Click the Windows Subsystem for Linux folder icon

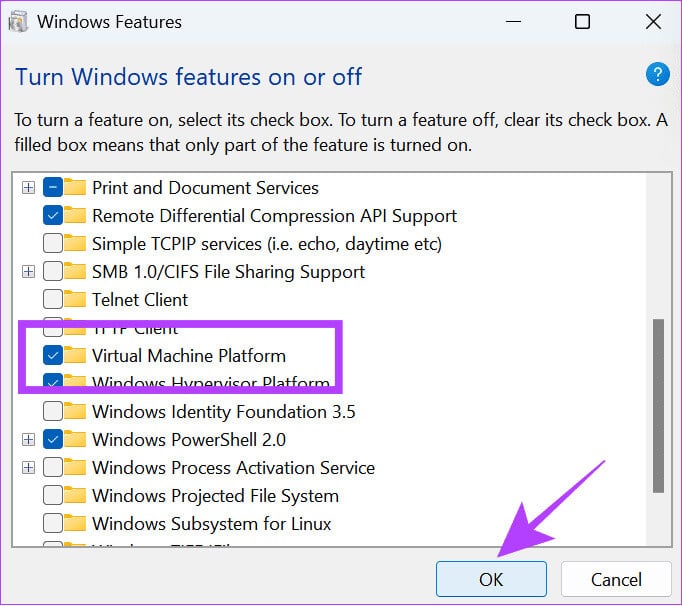point(75,523)
